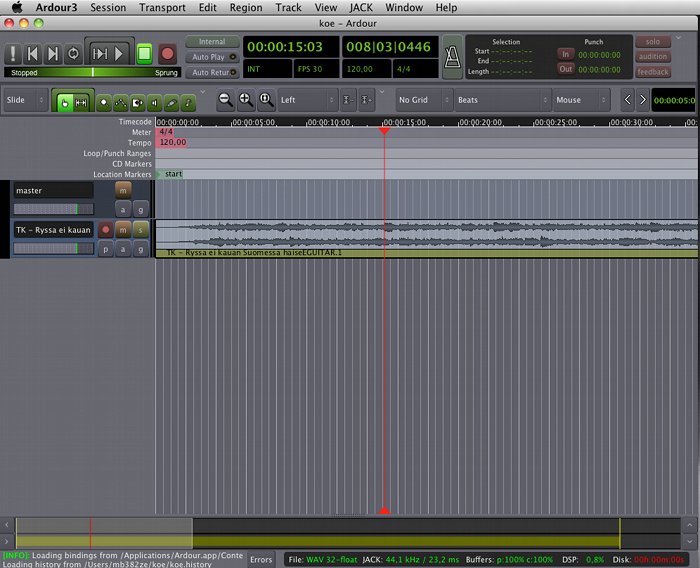The width and height of the screenshot is (700, 568).
Task: Click the feedback alert button
Action: 653,72
